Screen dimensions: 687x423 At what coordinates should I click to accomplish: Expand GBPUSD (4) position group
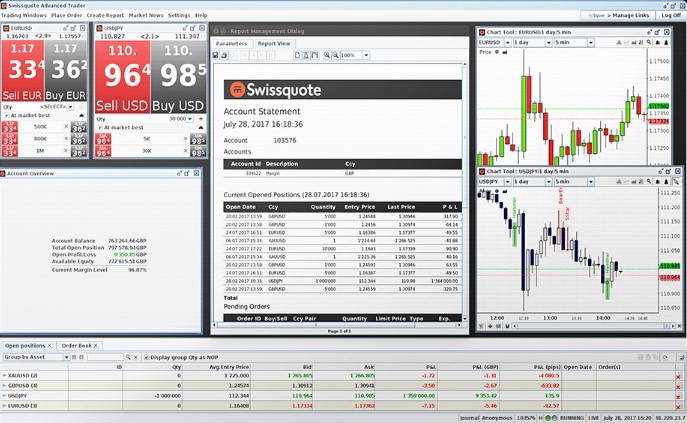pyautogui.click(x=4, y=386)
